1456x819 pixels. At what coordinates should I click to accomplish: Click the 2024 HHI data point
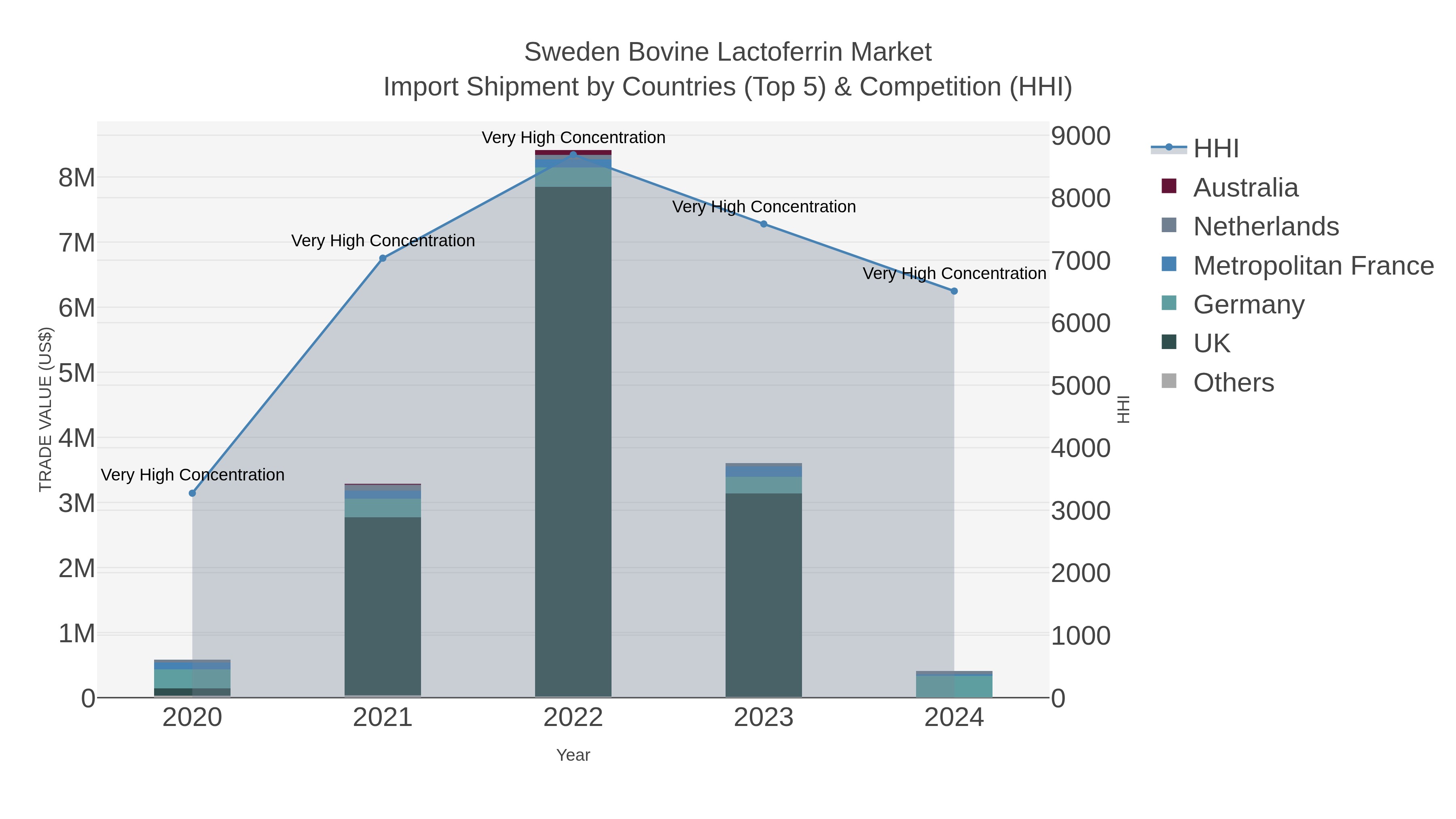pyautogui.click(x=954, y=291)
